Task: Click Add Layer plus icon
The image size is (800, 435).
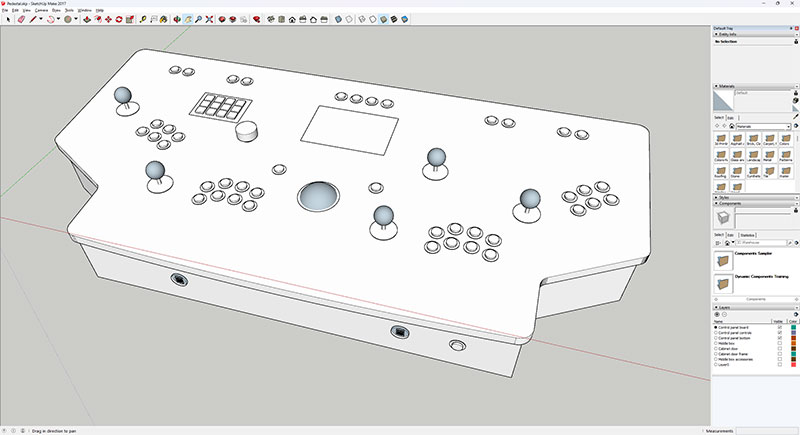Action: pyautogui.click(x=716, y=315)
